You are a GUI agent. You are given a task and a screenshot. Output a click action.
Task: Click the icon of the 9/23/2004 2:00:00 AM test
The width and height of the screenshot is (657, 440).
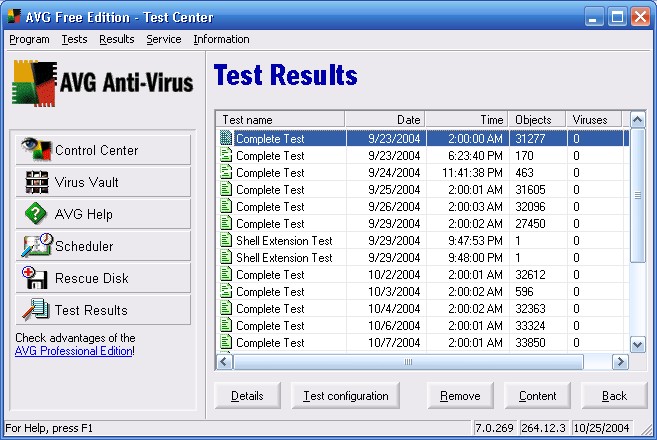(226, 138)
